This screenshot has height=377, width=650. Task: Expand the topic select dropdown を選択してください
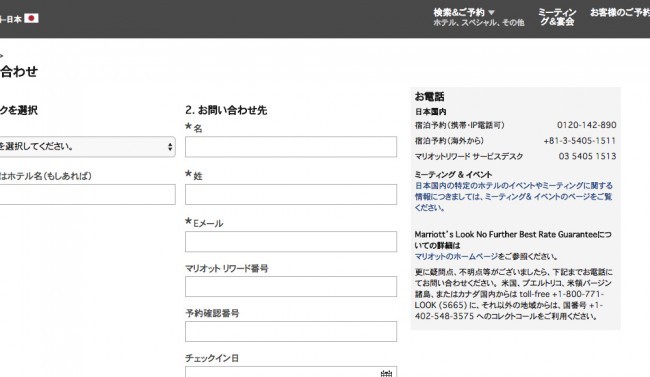coord(87,146)
